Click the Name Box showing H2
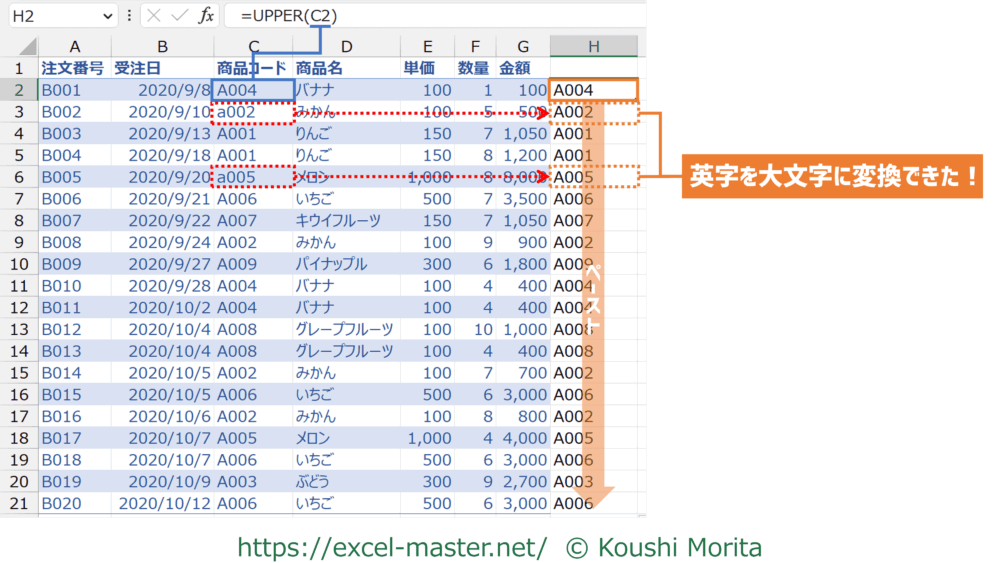The height and width of the screenshot is (563, 1000). [x=55, y=15]
